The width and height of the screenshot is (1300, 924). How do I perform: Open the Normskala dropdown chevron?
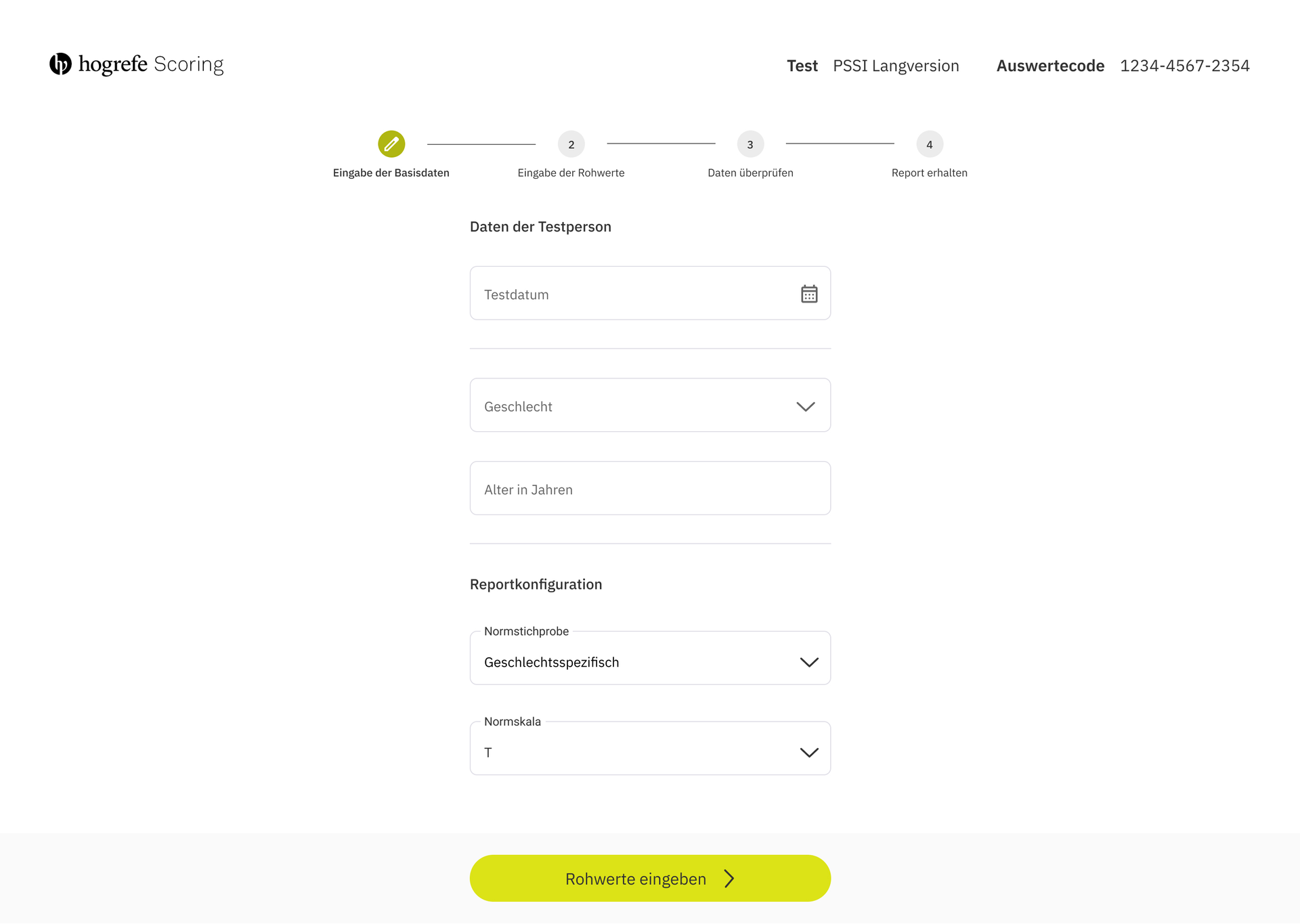(809, 753)
